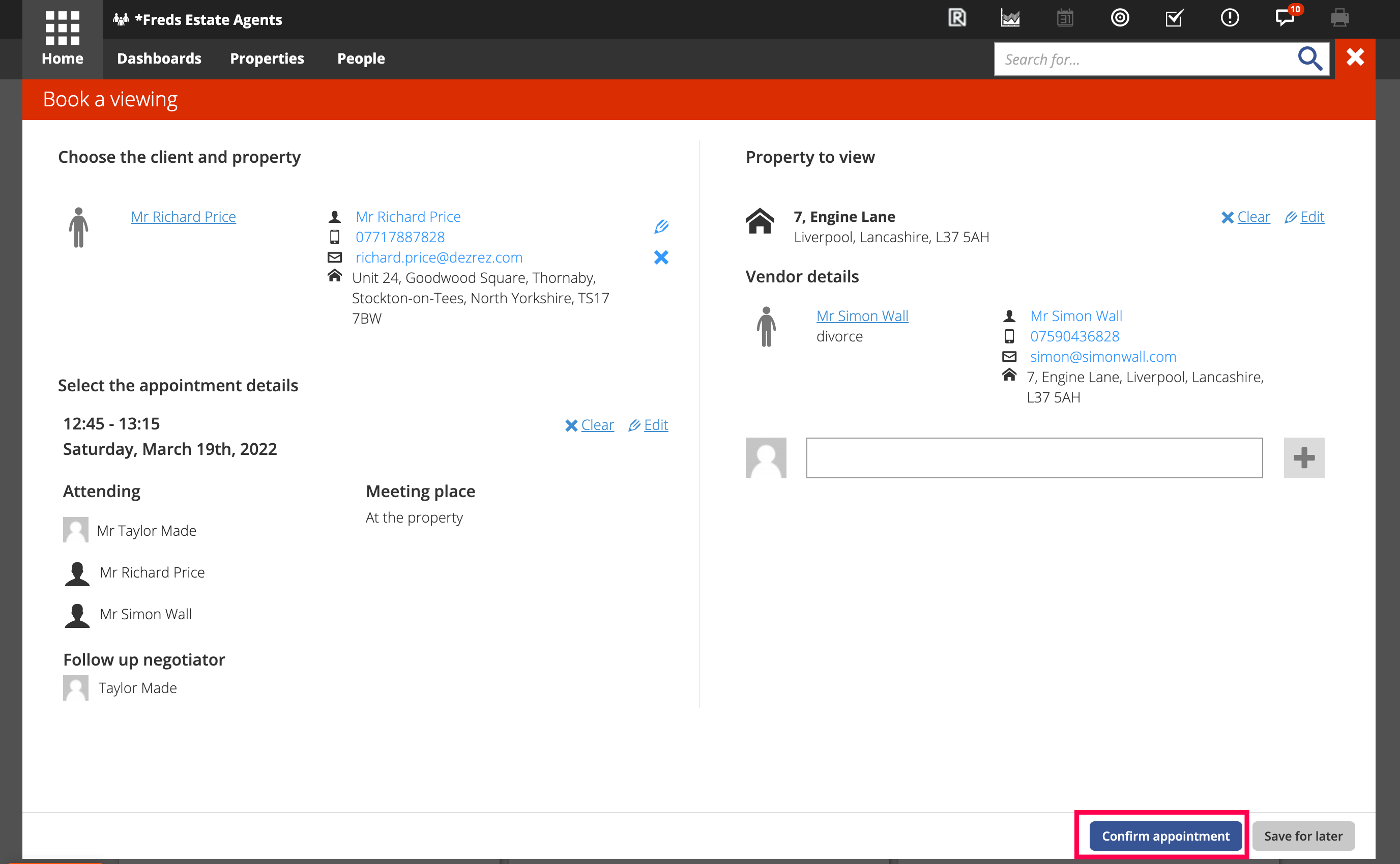Open Mr Richard Price contact name link
This screenshot has width=1400, height=864.
pos(408,217)
